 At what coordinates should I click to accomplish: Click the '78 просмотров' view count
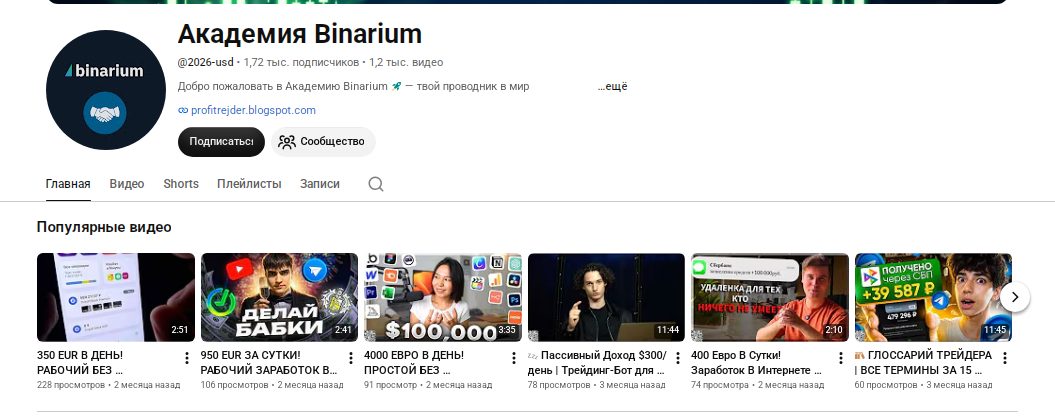560,385
